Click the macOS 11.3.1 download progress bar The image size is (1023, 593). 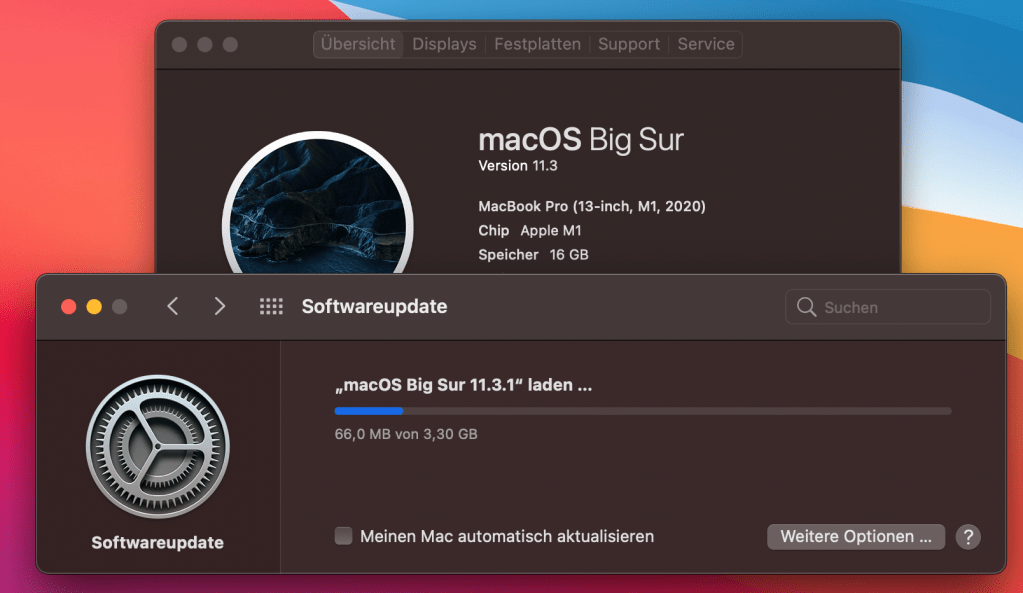tap(642, 410)
